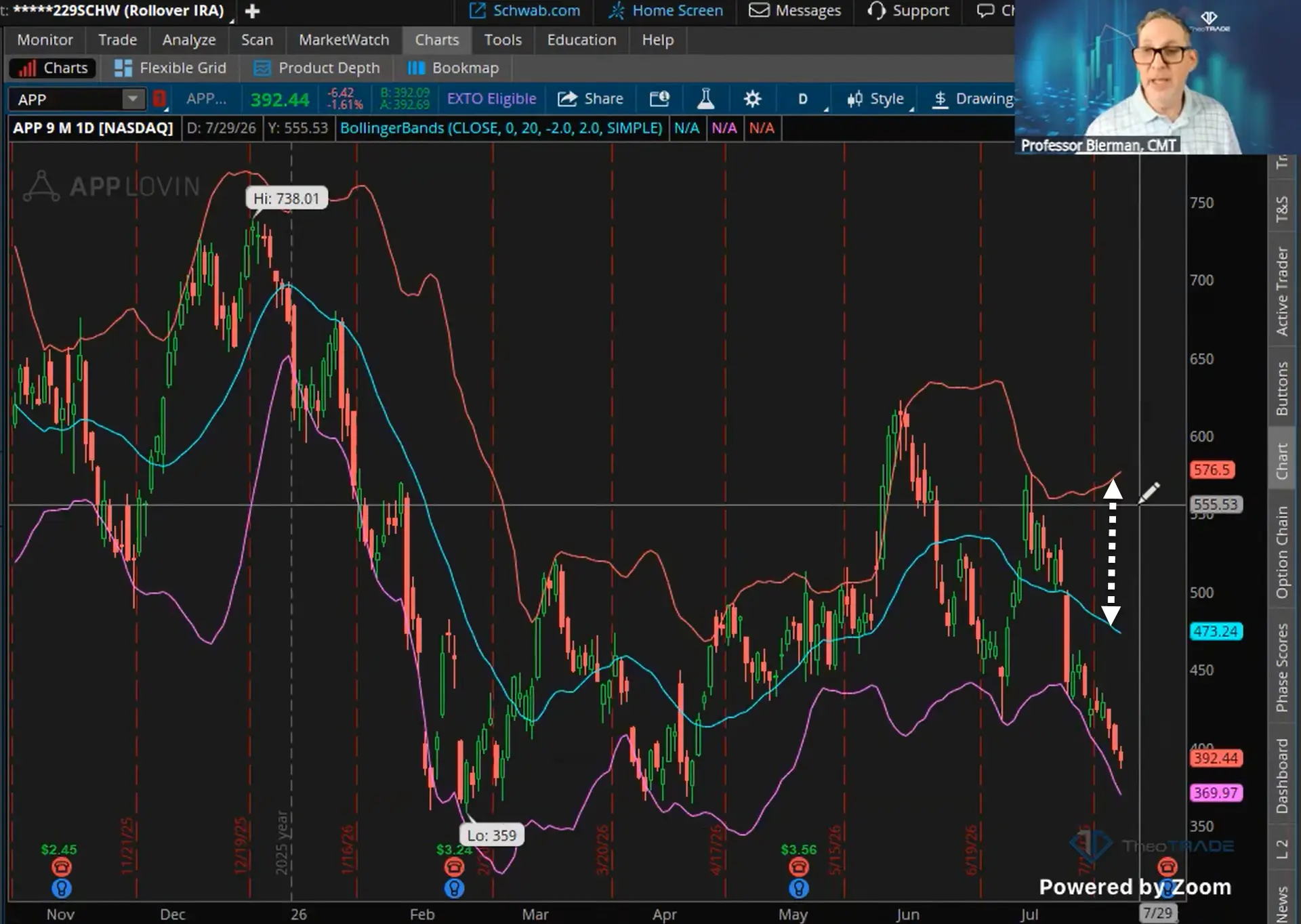Click the Share button

pyautogui.click(x=591, y=99)
